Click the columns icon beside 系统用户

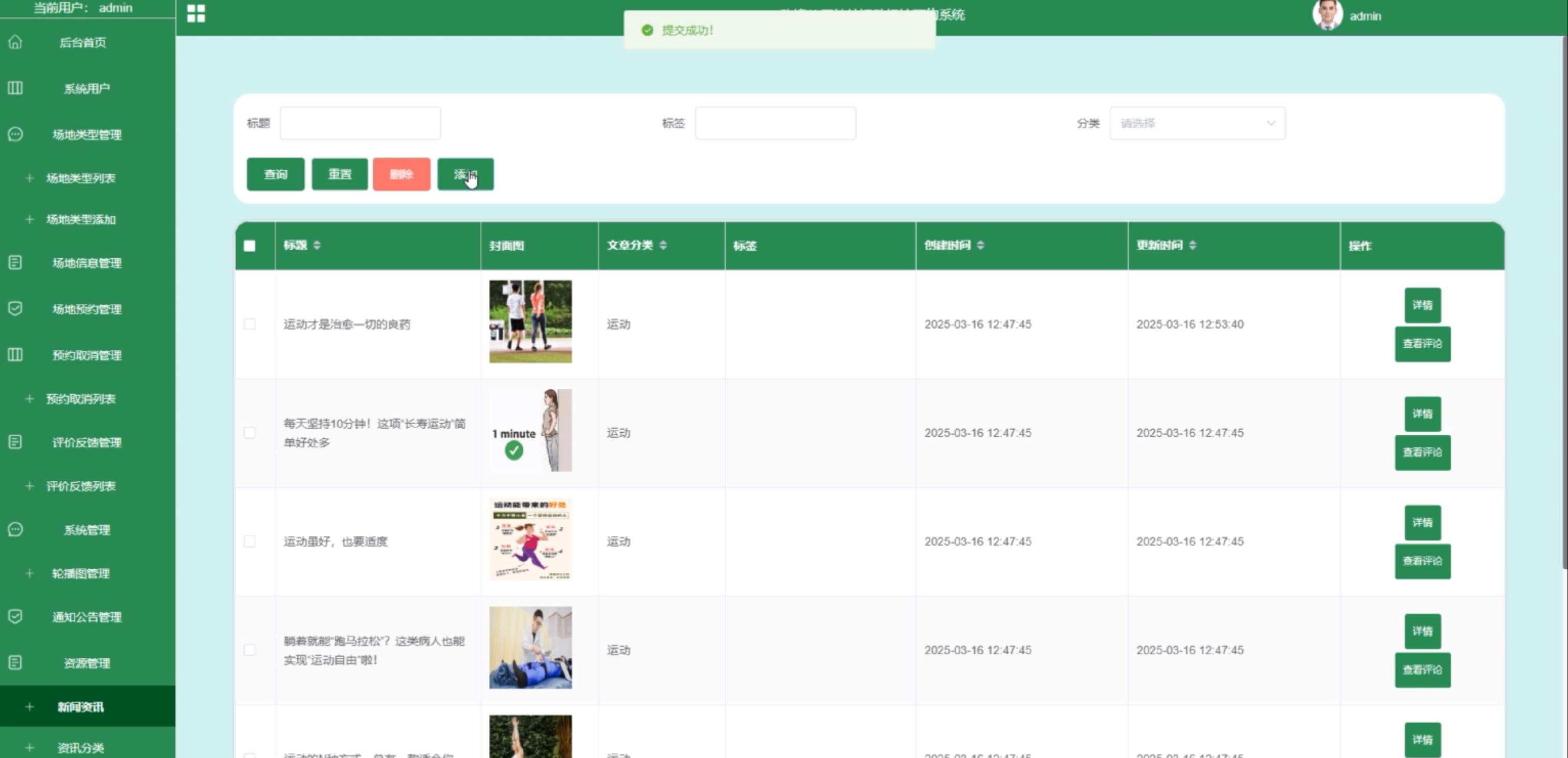tap(15, 88)
